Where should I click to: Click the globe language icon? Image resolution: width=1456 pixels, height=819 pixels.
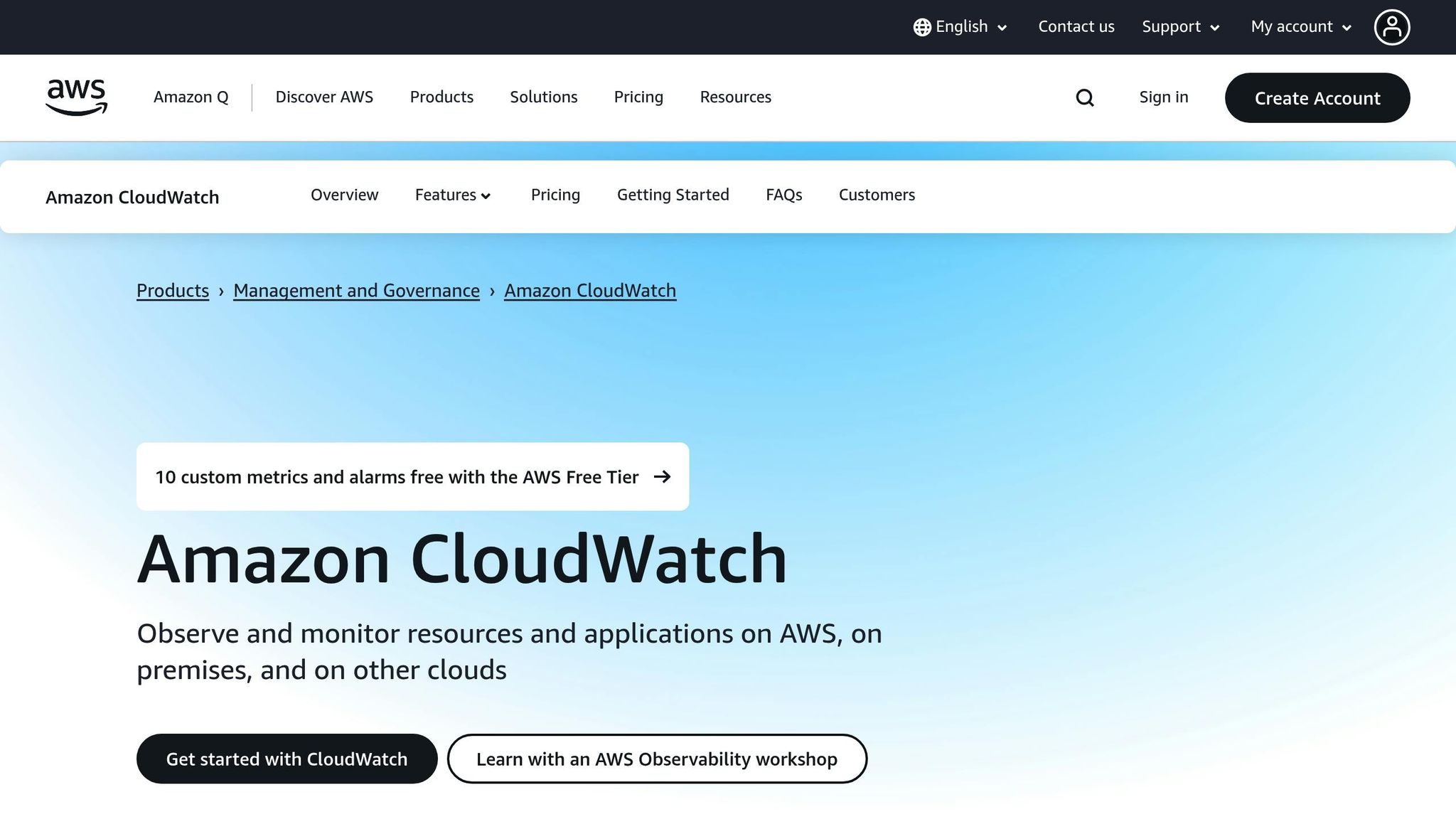(x=922, y=27)
